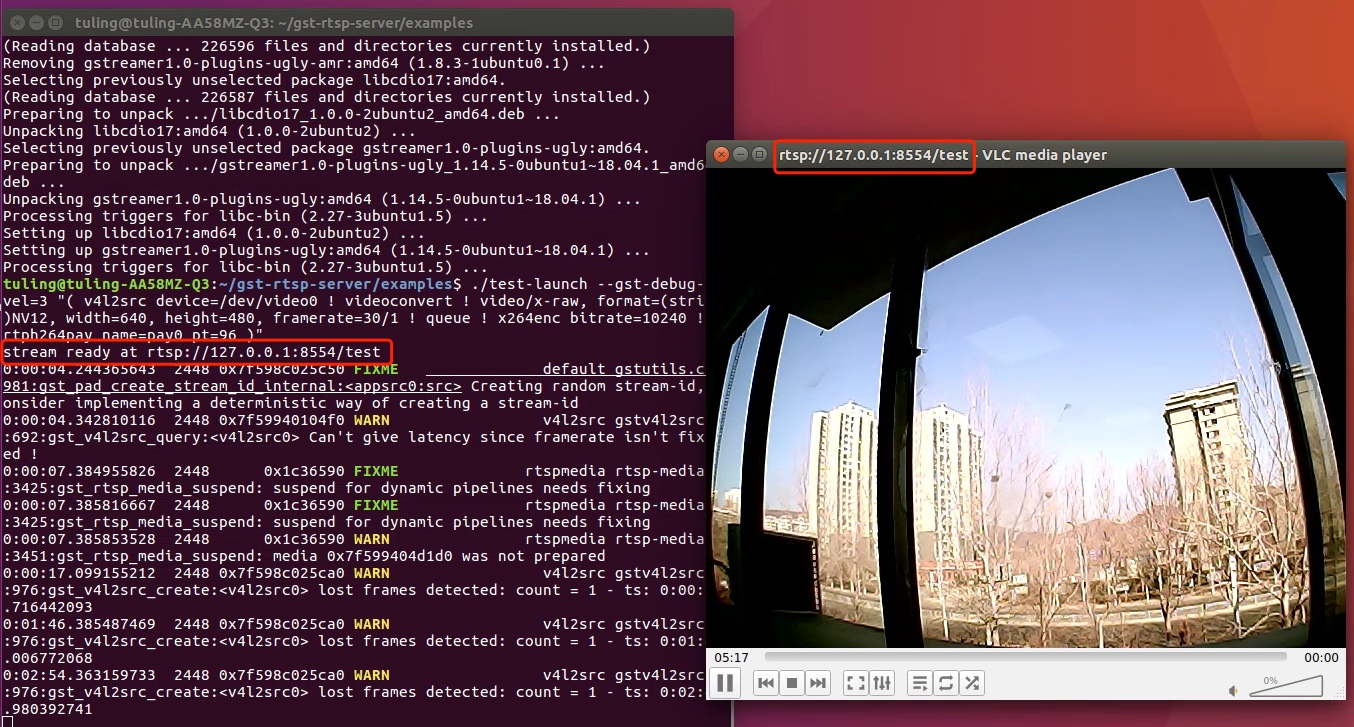Open VLC extended settings (equalizer icon)
Screen dimensions: 1354x727
881,683
